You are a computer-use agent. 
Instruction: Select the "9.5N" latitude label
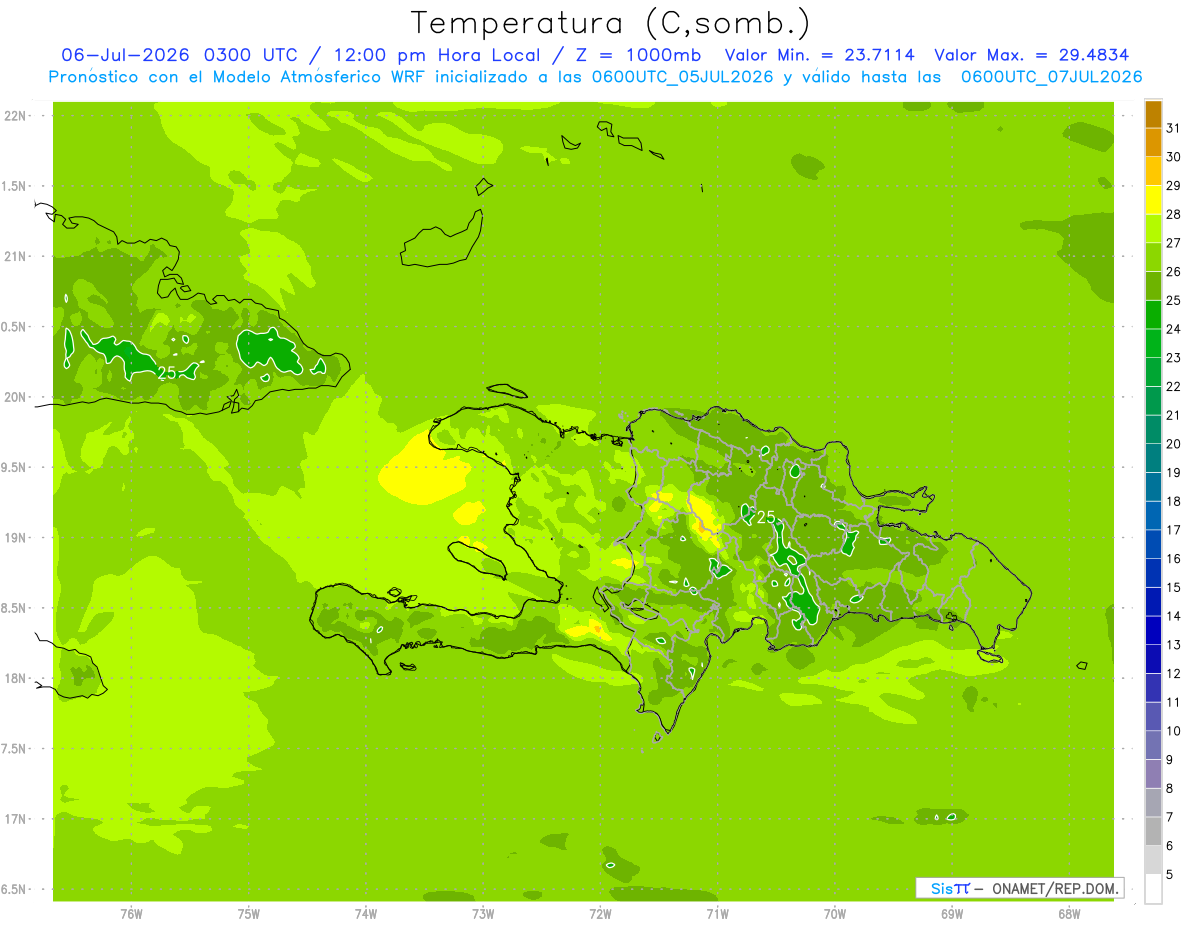pyautogui.click(x=14, y=467)
